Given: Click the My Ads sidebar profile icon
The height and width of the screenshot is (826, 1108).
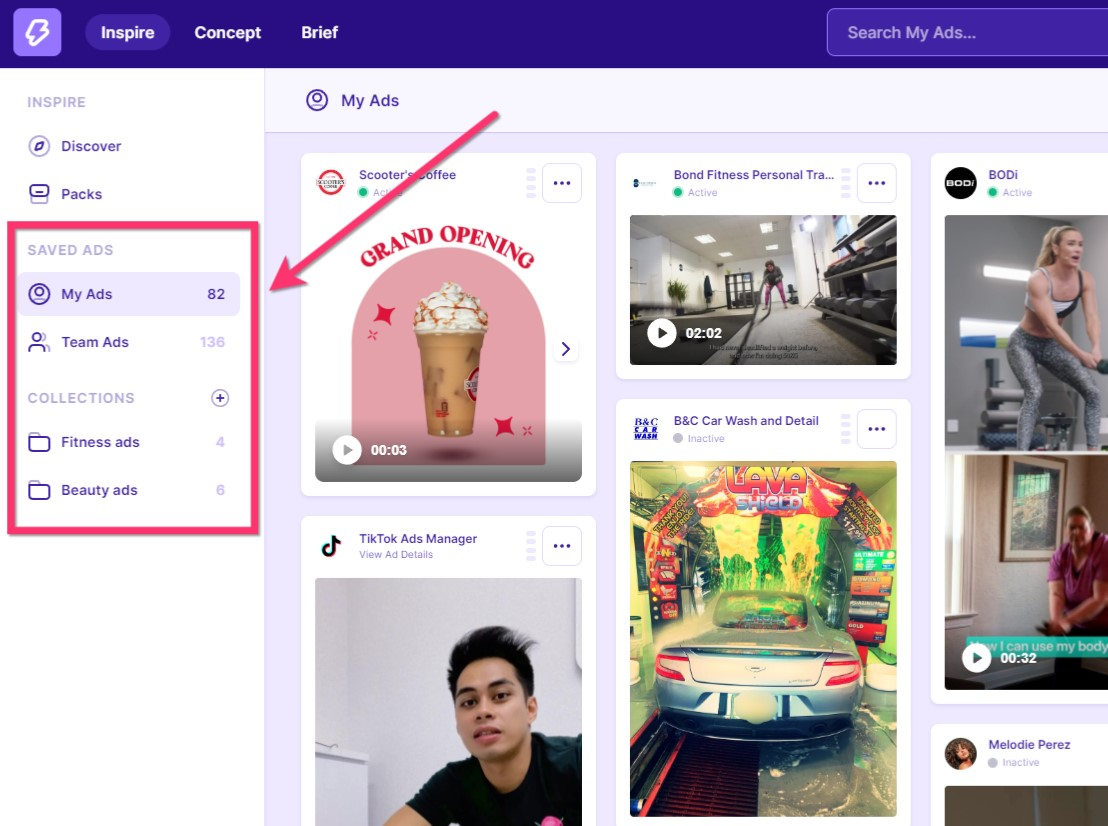Looking at the screenshot, I should click(39, 294).
